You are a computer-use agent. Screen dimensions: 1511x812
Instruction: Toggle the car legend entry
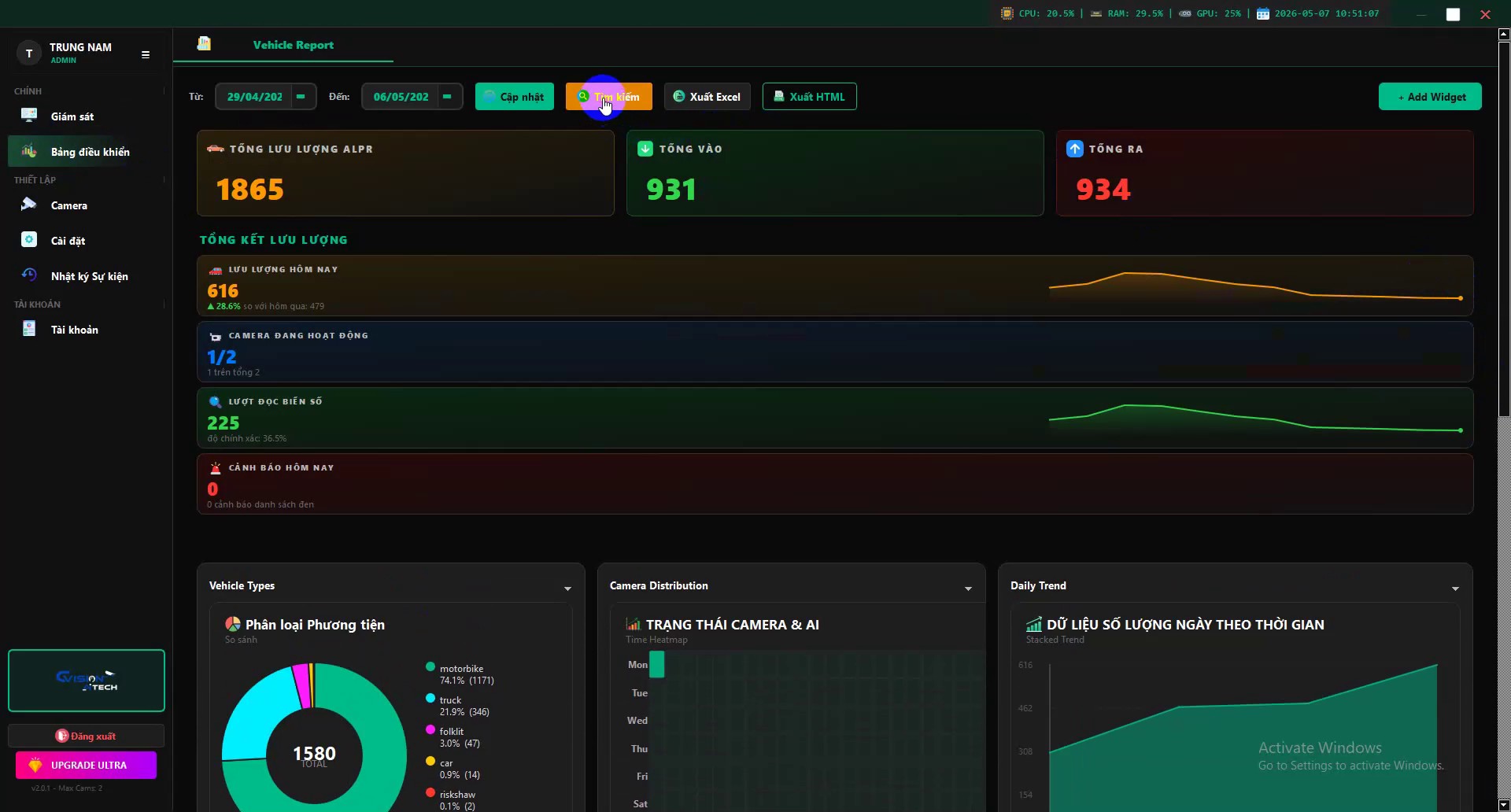coord(453,769)
